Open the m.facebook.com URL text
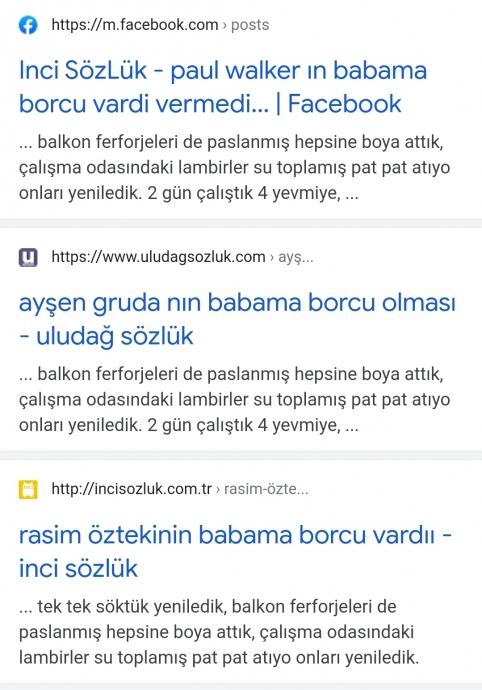Image resolution: width=482 pixels, height=690 pixels. [135, 25]
